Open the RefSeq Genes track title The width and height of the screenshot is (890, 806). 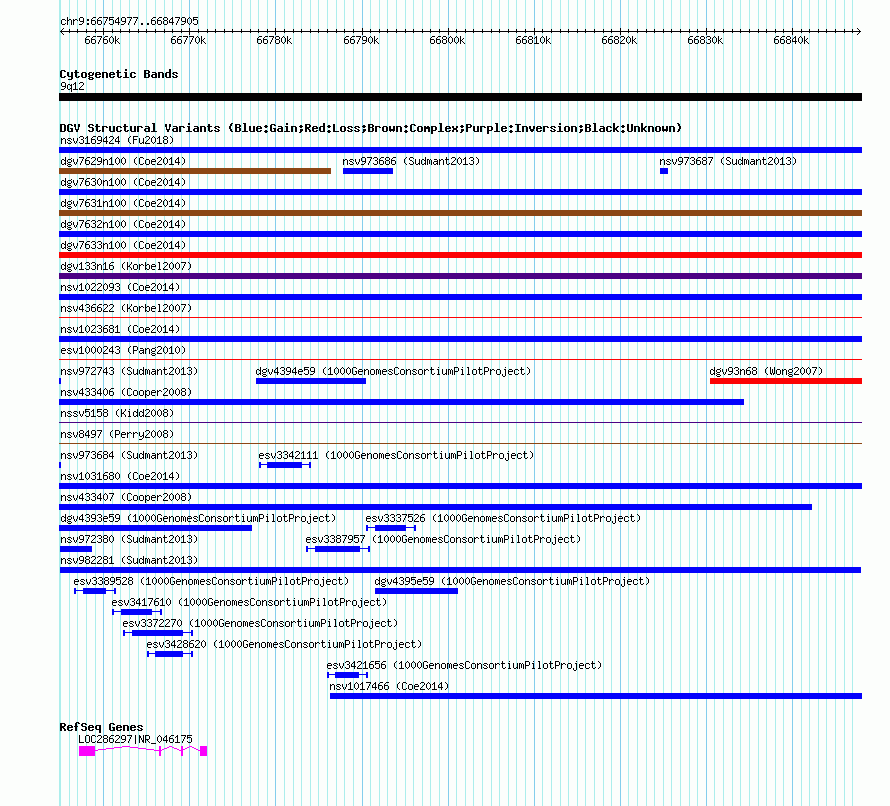point(101,727)
